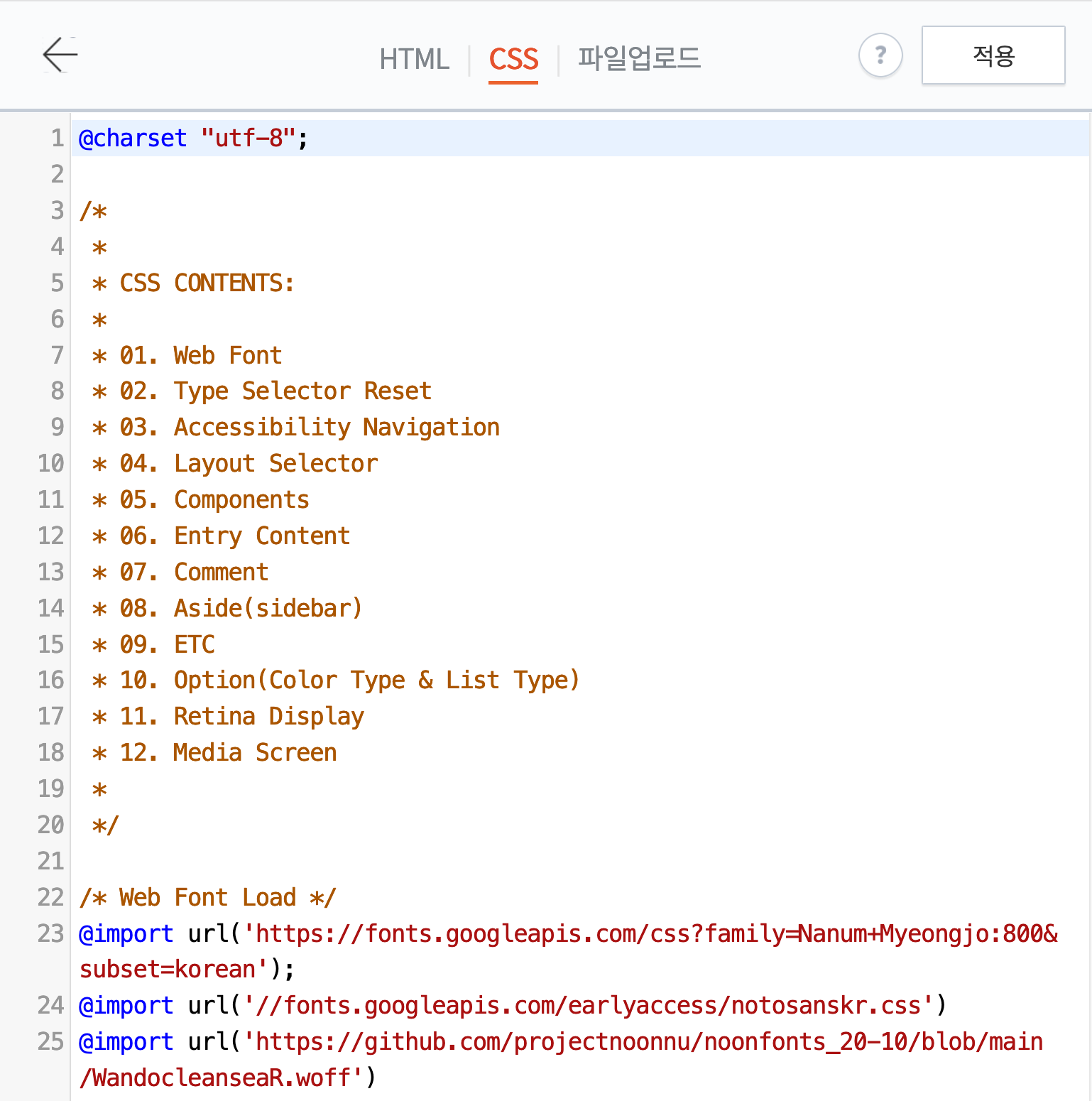
Task: Open the 파일업로드 tab
Action: click(638, 59)
